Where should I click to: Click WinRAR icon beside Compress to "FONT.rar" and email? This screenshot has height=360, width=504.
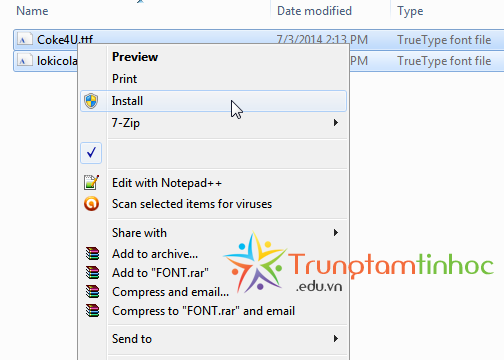[92, 310]
